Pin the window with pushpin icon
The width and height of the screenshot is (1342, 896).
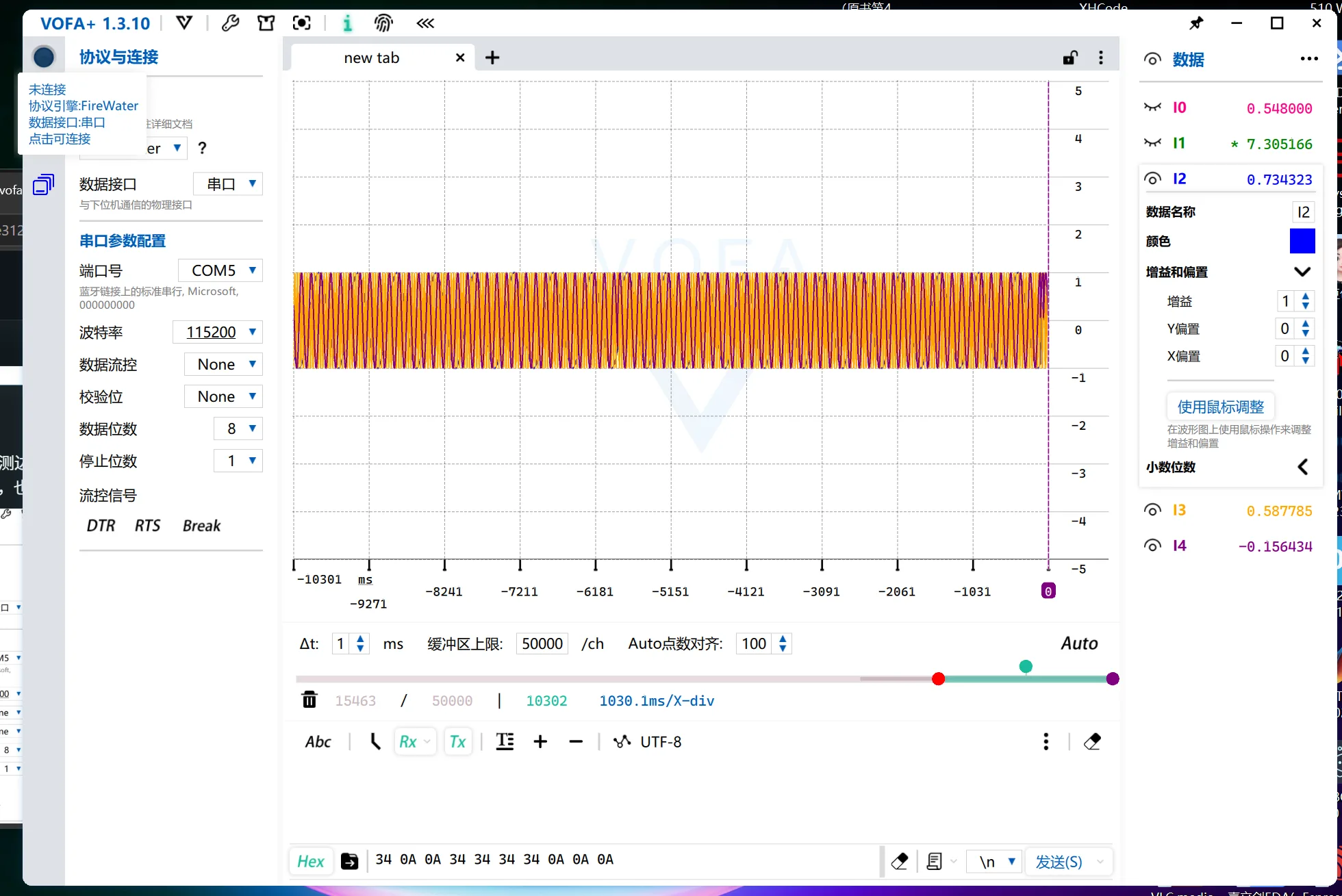click(x=1196, y=23)
